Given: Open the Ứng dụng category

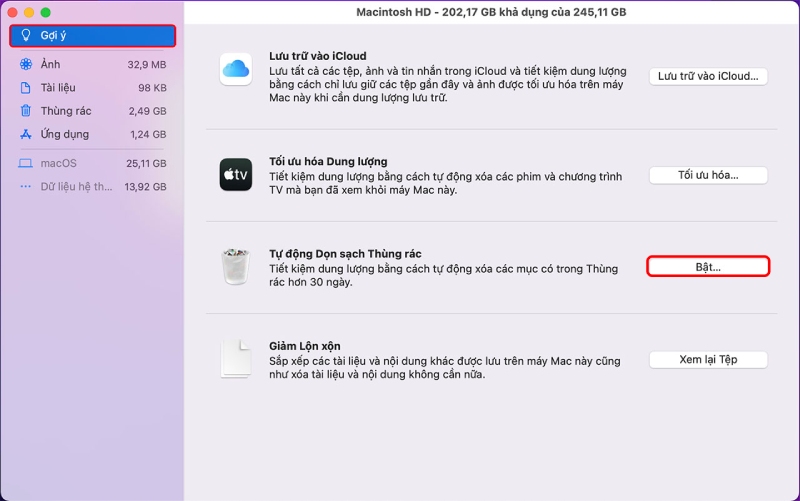Looking at the screenshot, I should 92,134.
